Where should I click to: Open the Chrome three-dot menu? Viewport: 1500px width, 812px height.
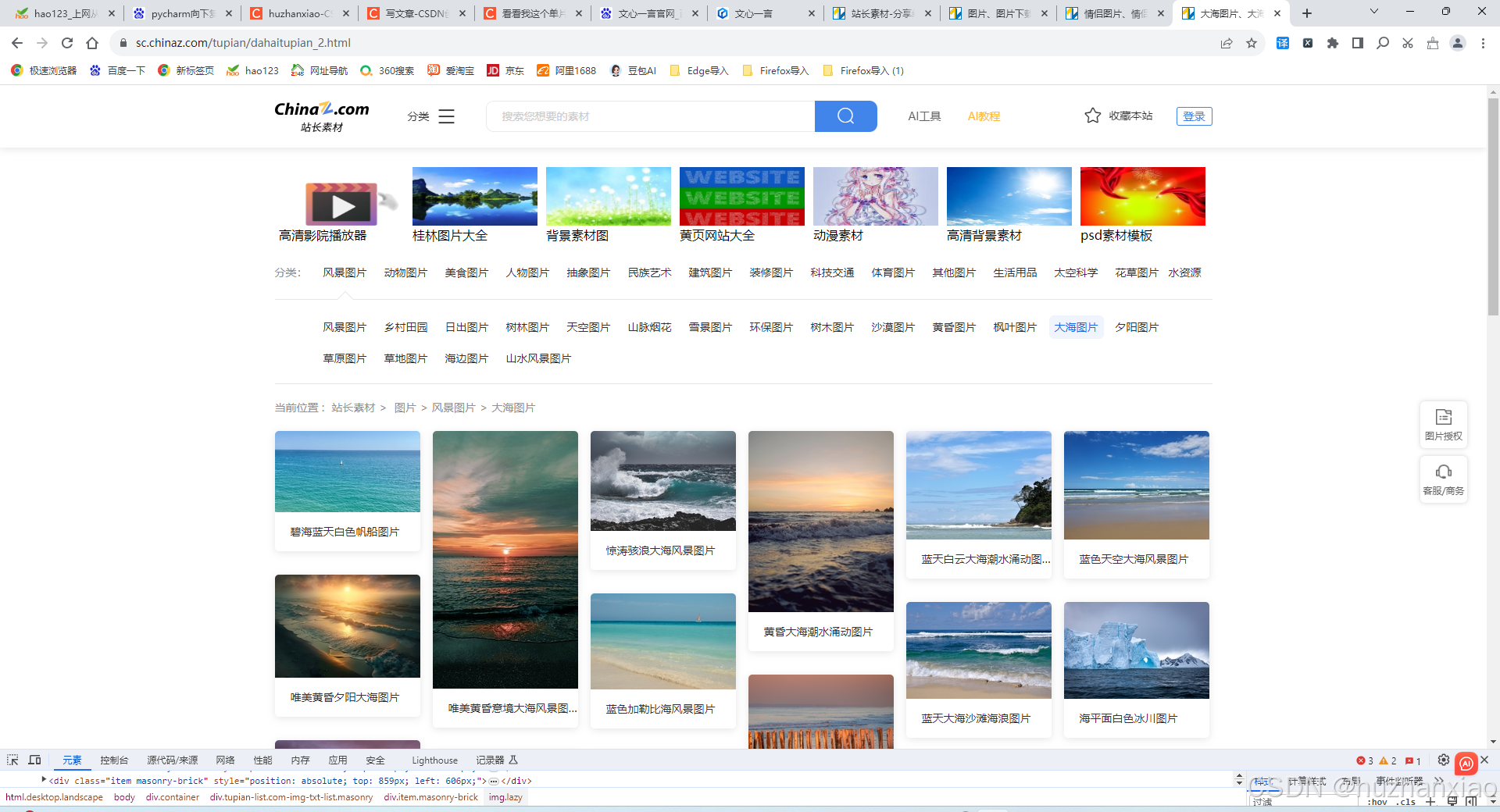click(1483, 43)
